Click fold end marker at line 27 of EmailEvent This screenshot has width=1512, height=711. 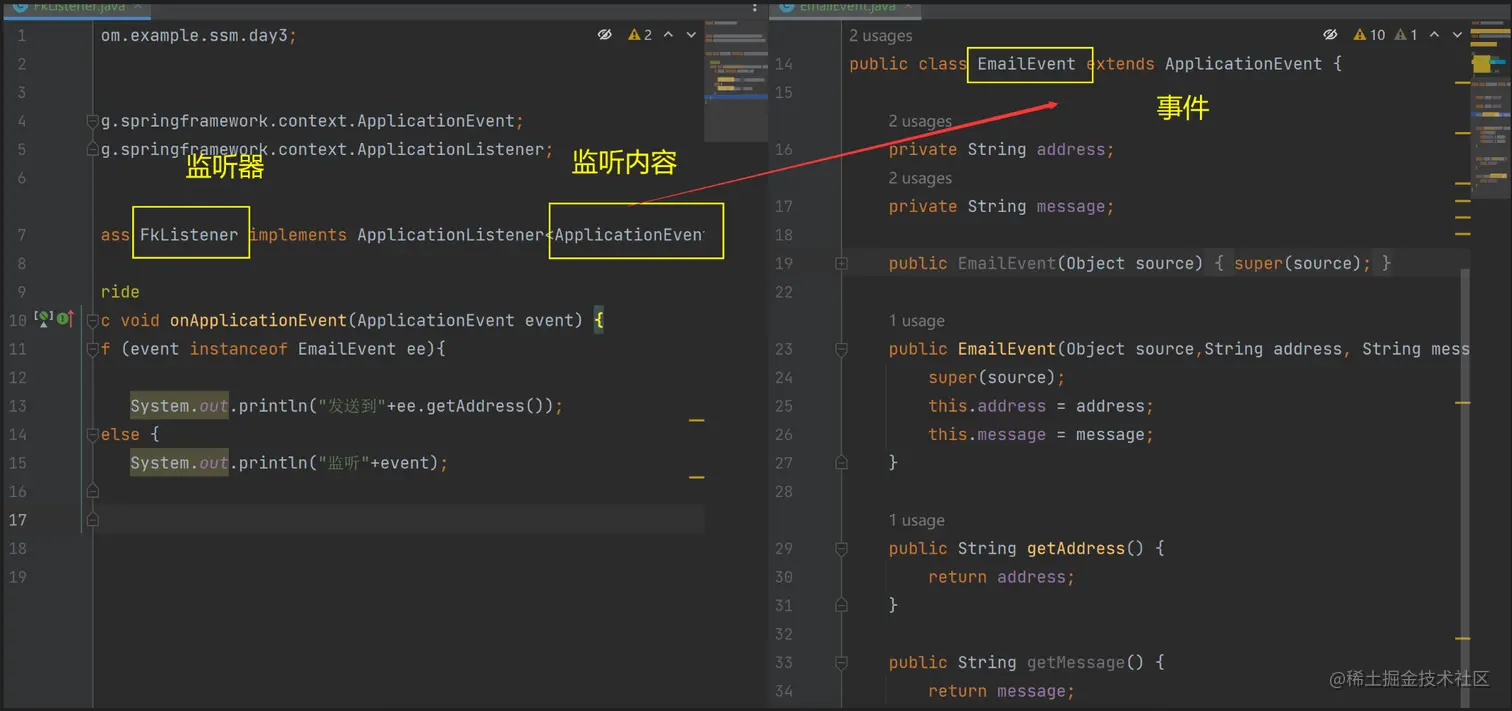[841, 462]
